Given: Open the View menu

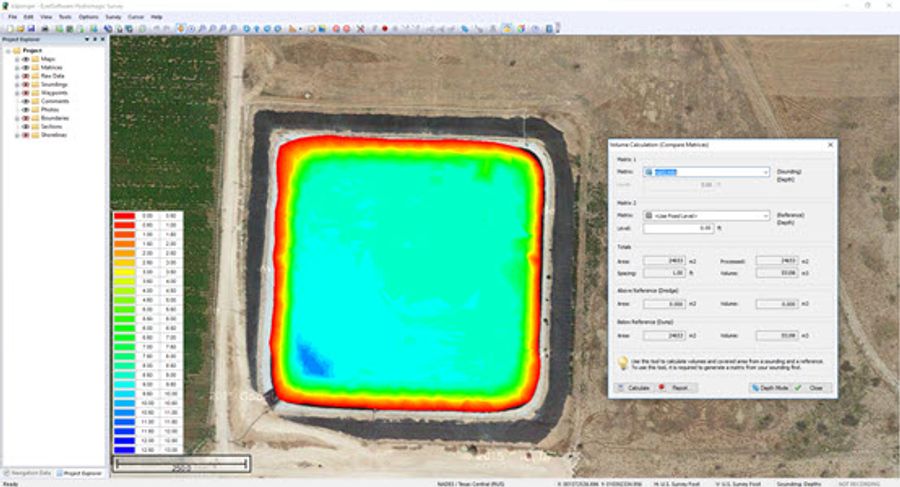Looking at the screenshot, I should point(46,17).
